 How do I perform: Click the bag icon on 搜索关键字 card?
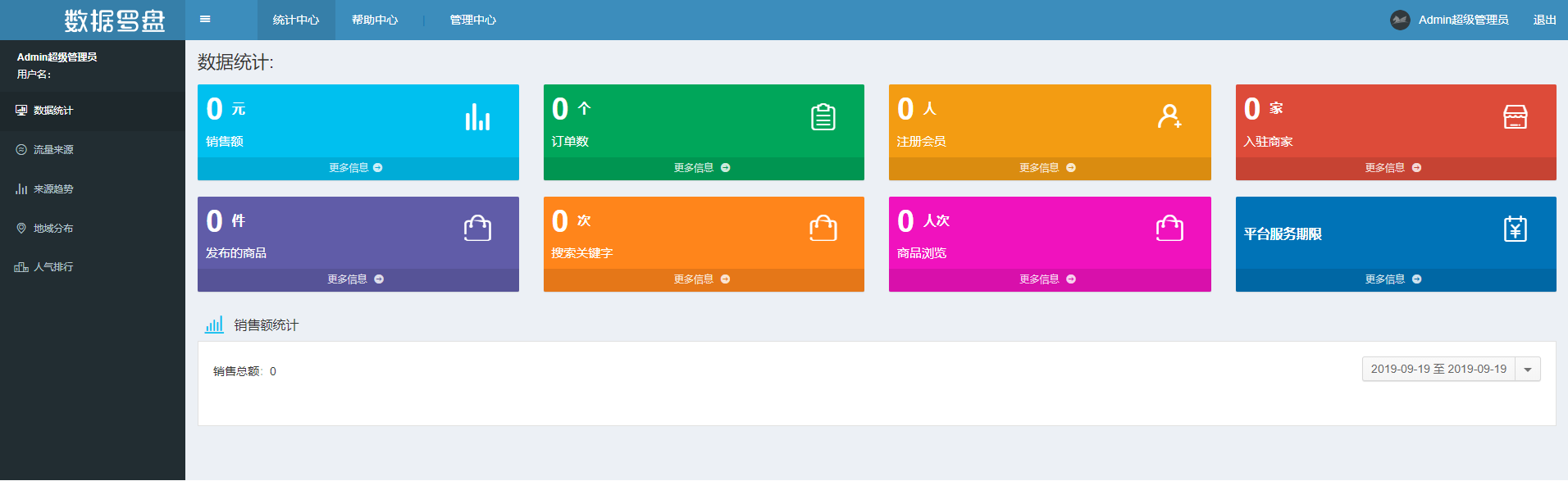pos(823,228)
